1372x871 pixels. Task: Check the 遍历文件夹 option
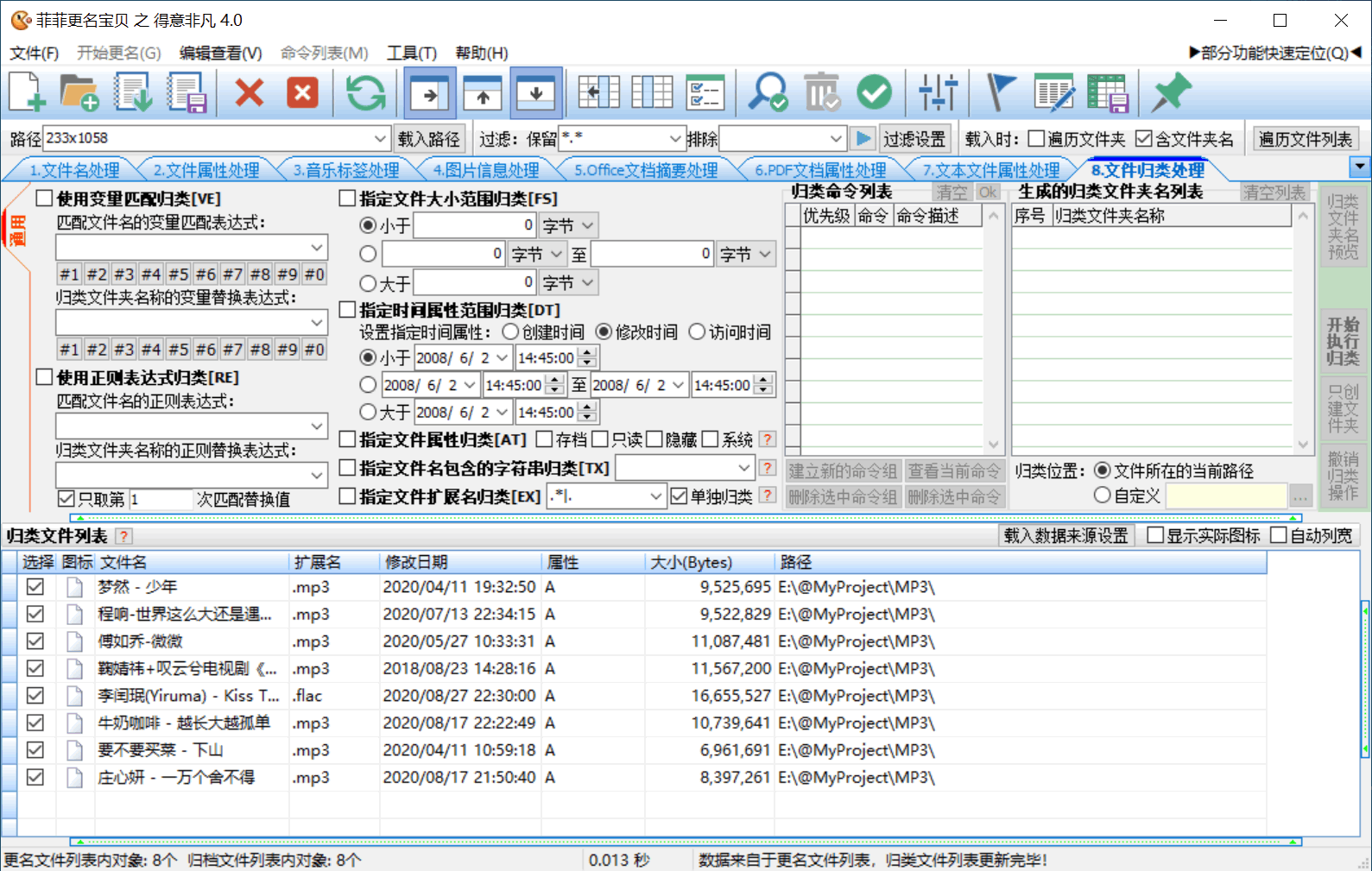(x=1036, y=139)
